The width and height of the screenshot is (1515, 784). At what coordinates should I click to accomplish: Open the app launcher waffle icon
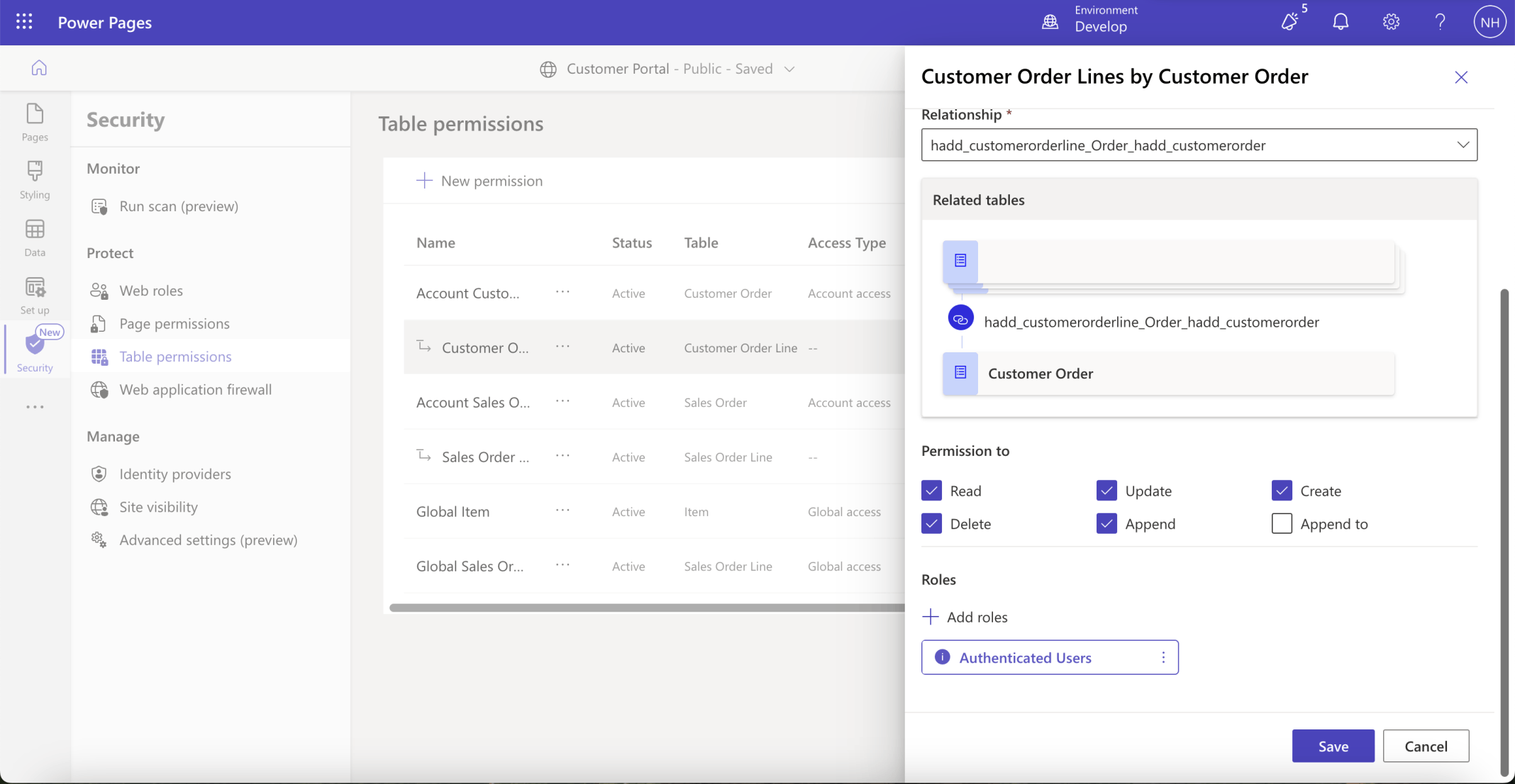tap(24, 22)
